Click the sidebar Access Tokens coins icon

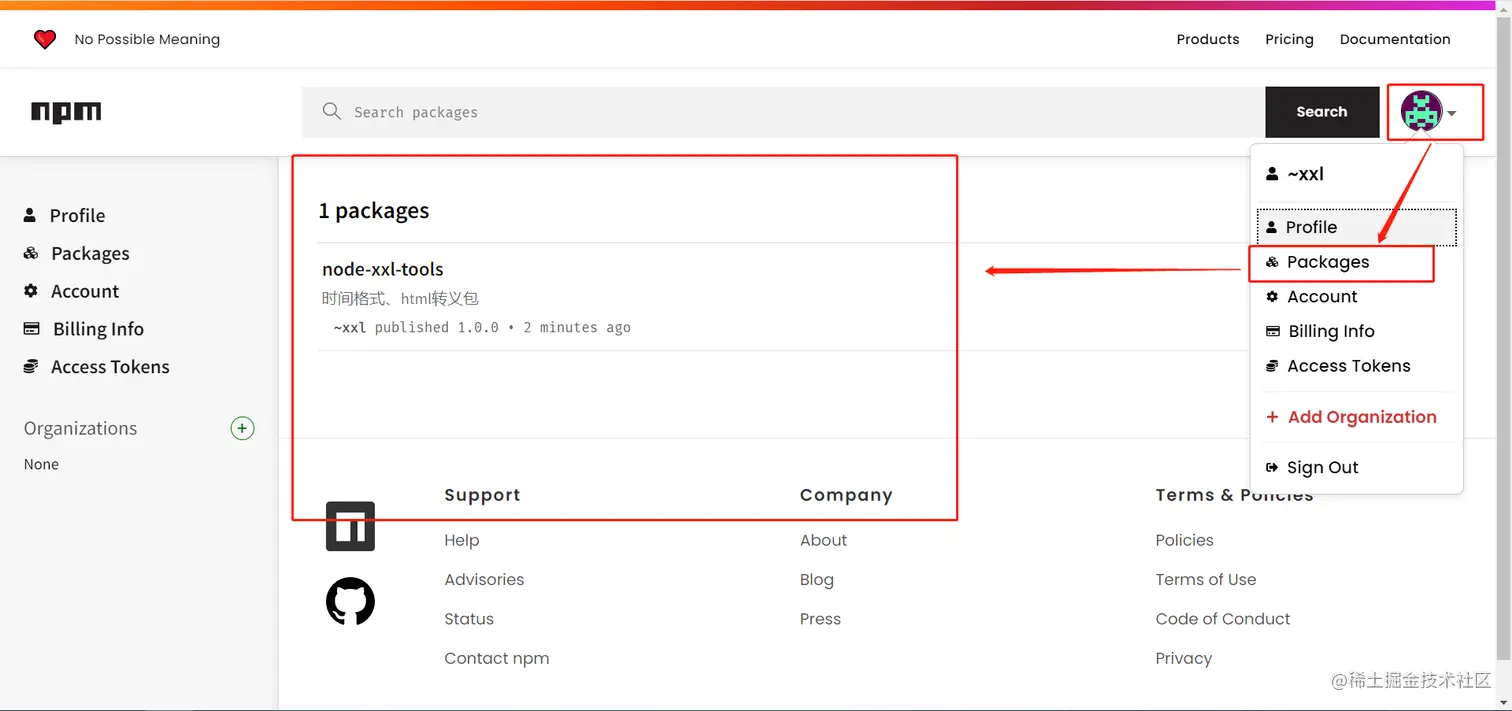[31, 367]
